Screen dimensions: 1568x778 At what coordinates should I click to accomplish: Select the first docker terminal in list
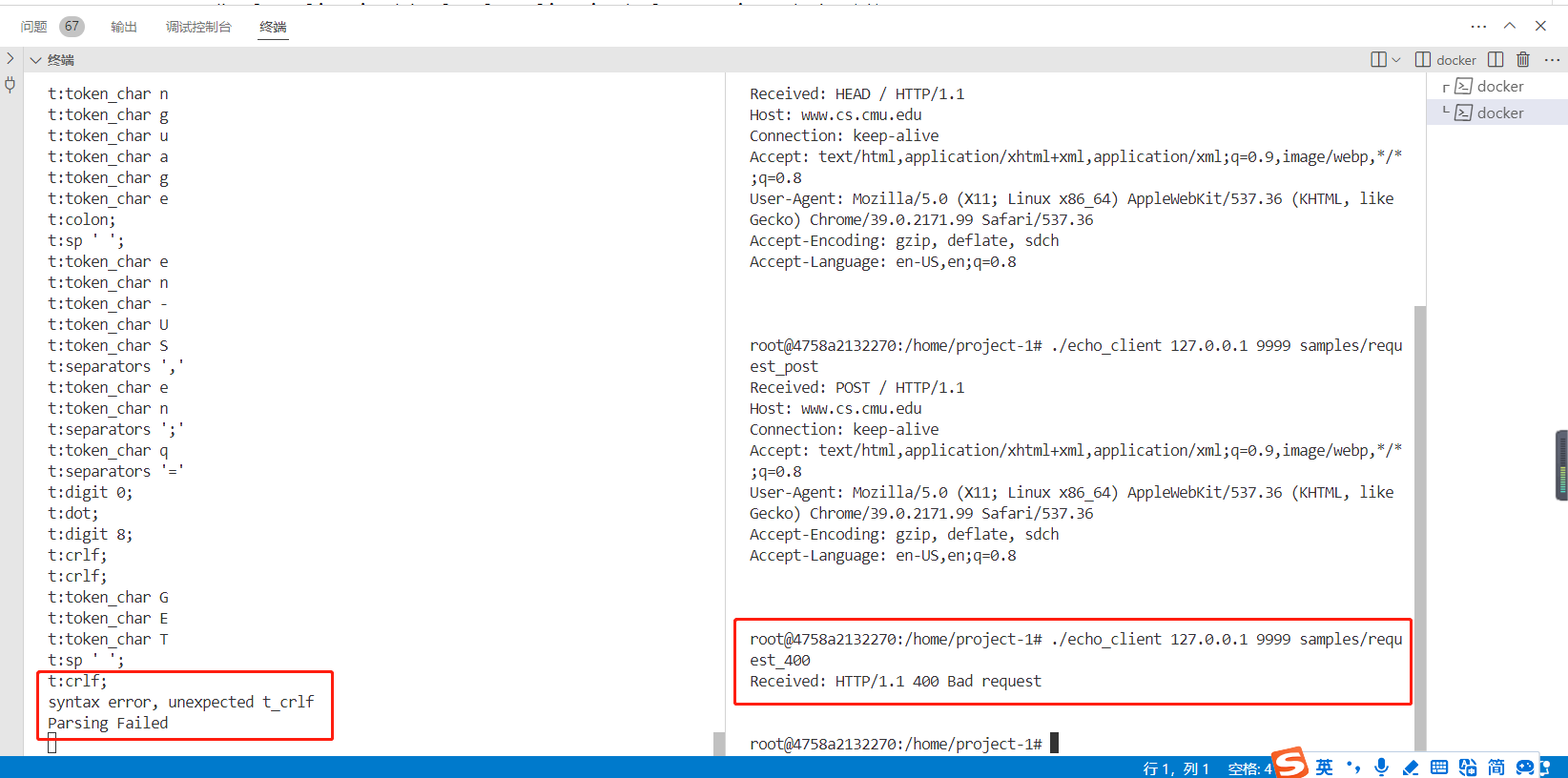pyautogui.click(x=1499, y=87)
